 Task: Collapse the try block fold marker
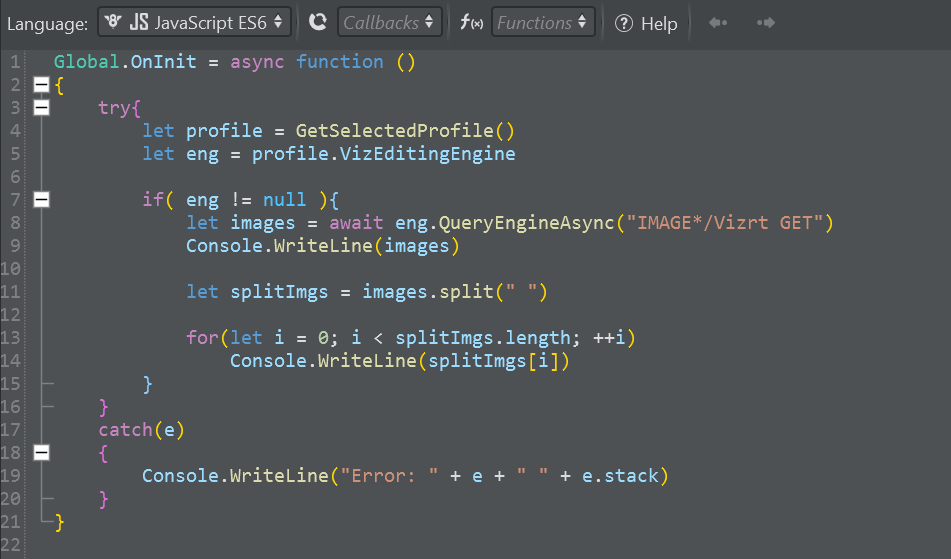point(41,108)
